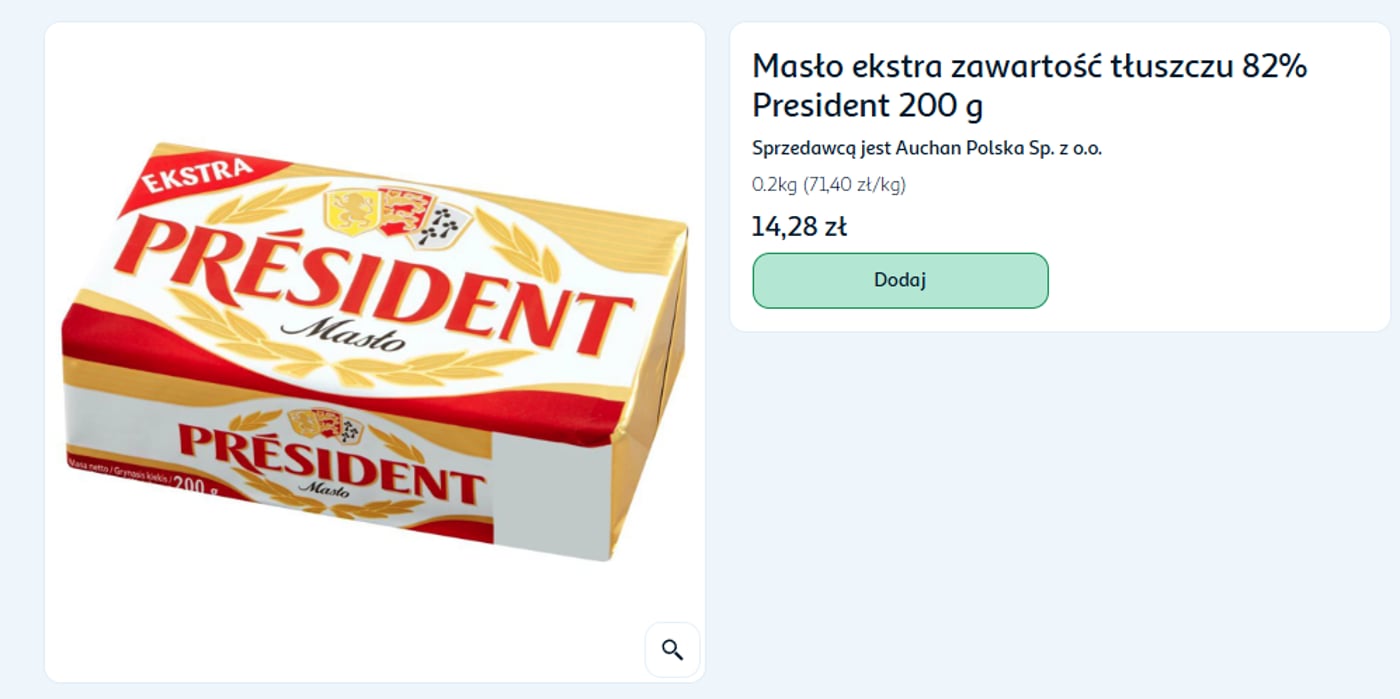Click the 14,28 zł price label
This screenshot has width=1400, height=699.
798,226
